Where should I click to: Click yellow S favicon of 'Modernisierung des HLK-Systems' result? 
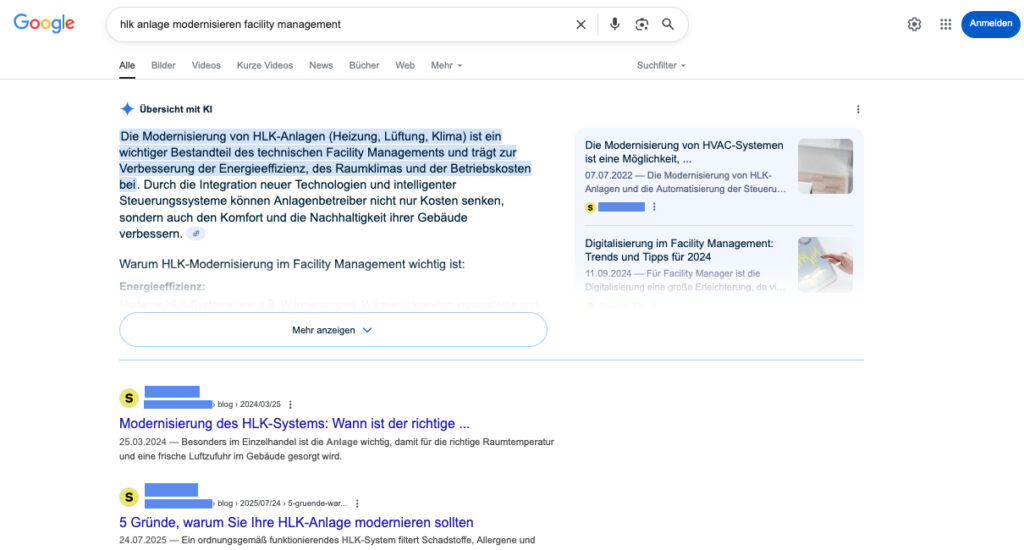pyautogui.click(x=129, y=397)
